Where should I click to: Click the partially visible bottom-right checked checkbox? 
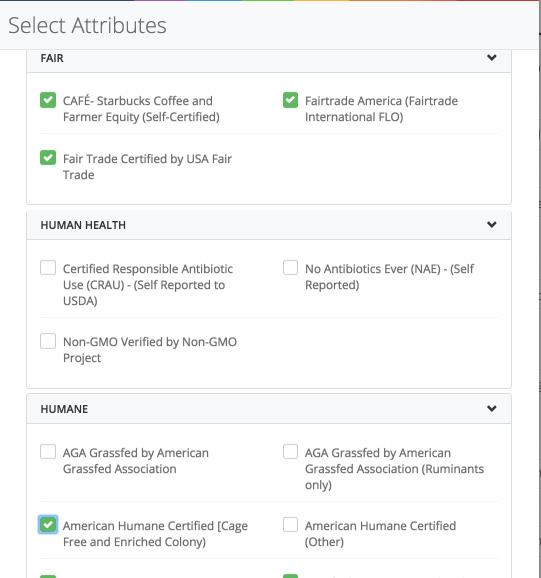click(x=290, y=576)
